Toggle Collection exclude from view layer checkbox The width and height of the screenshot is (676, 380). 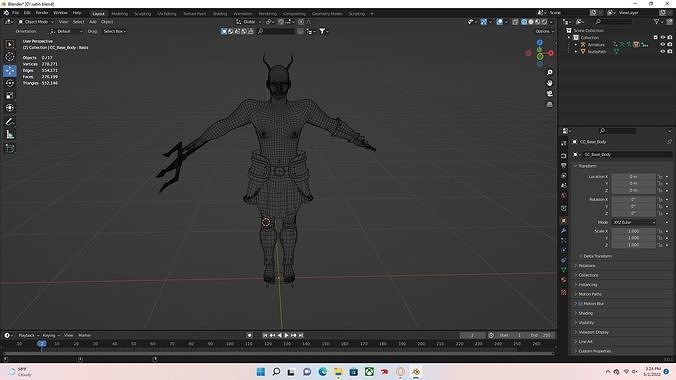click(656, 38)
